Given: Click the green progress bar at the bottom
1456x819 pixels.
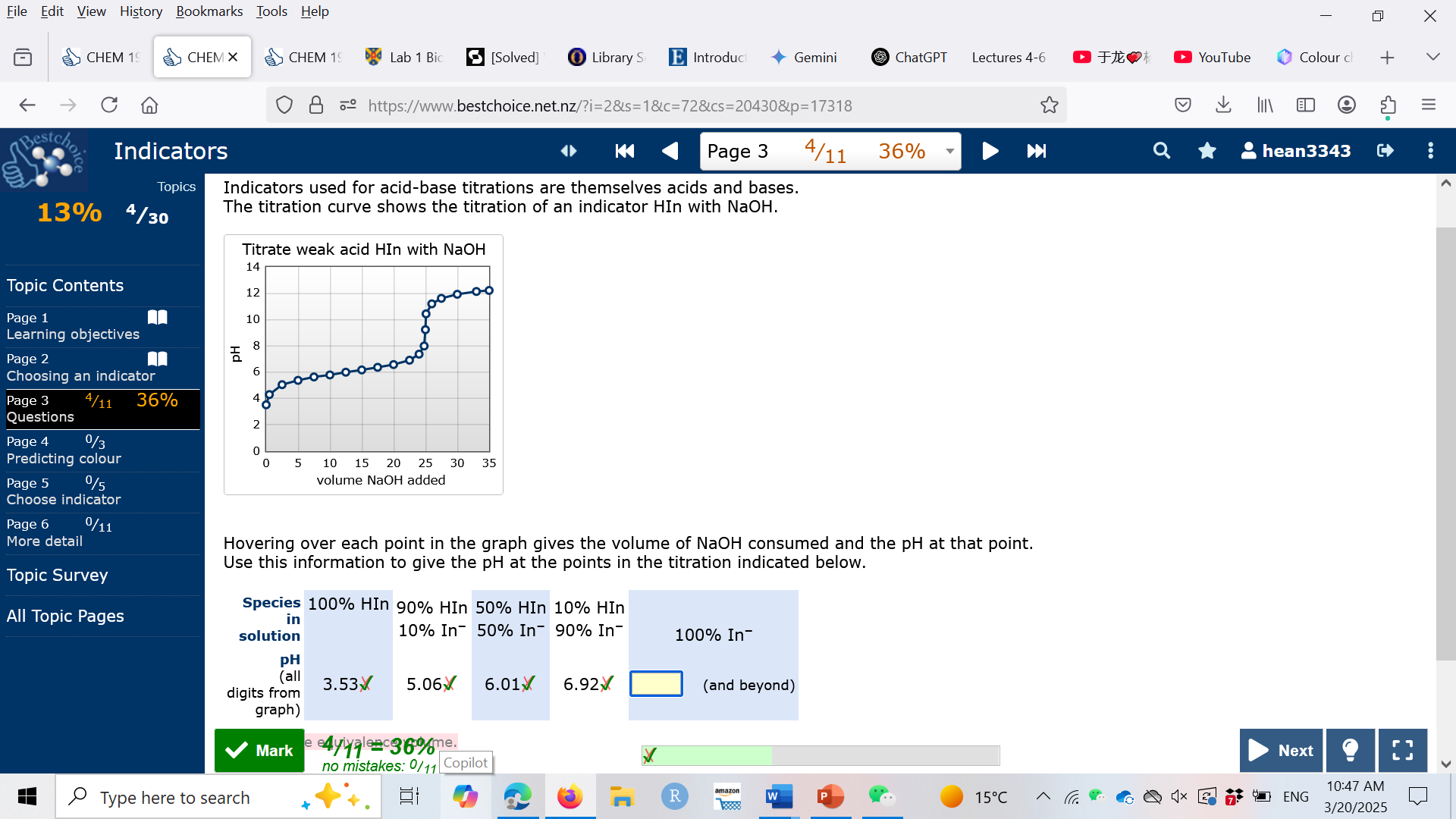Looking at the screenshot, I should pos(705,755).
